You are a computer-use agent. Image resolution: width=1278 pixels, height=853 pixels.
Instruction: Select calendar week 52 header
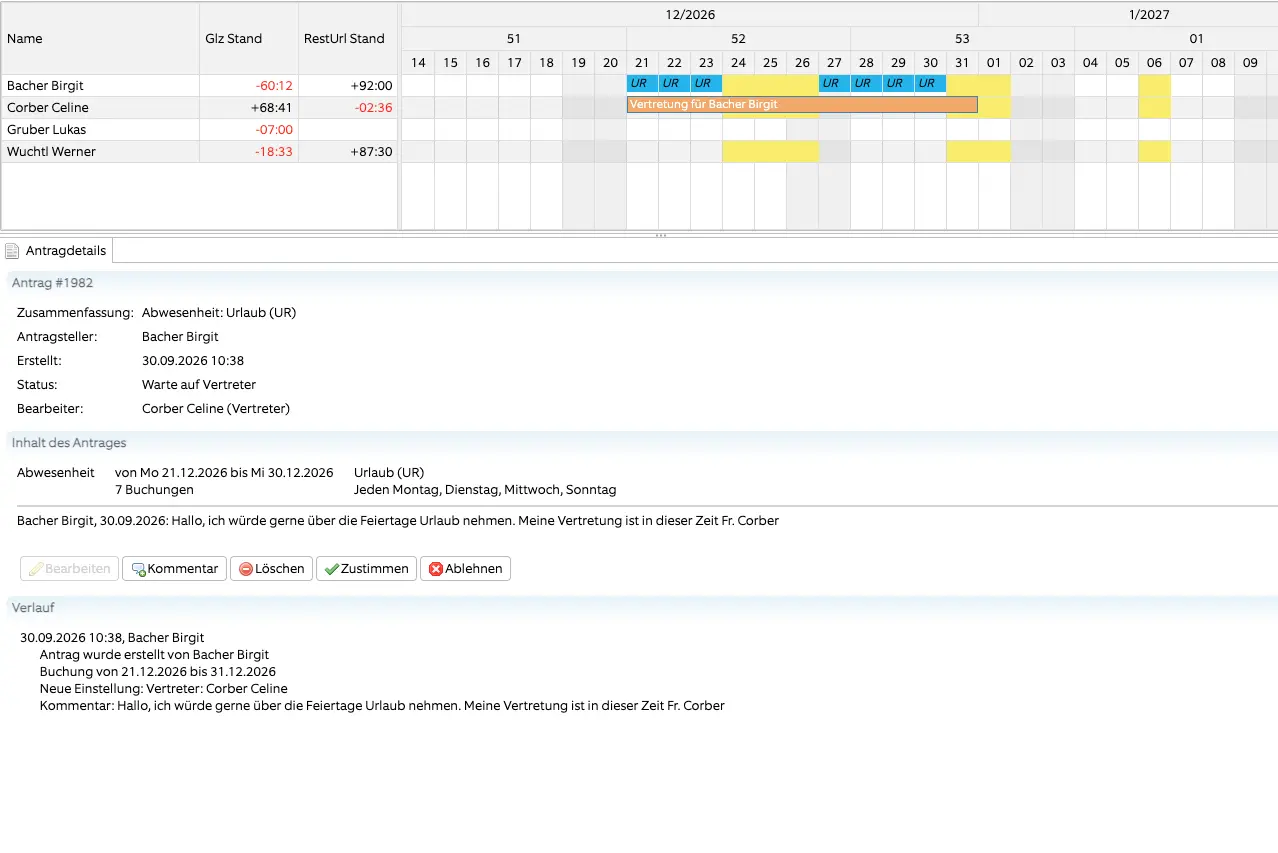tap(738, 39)
